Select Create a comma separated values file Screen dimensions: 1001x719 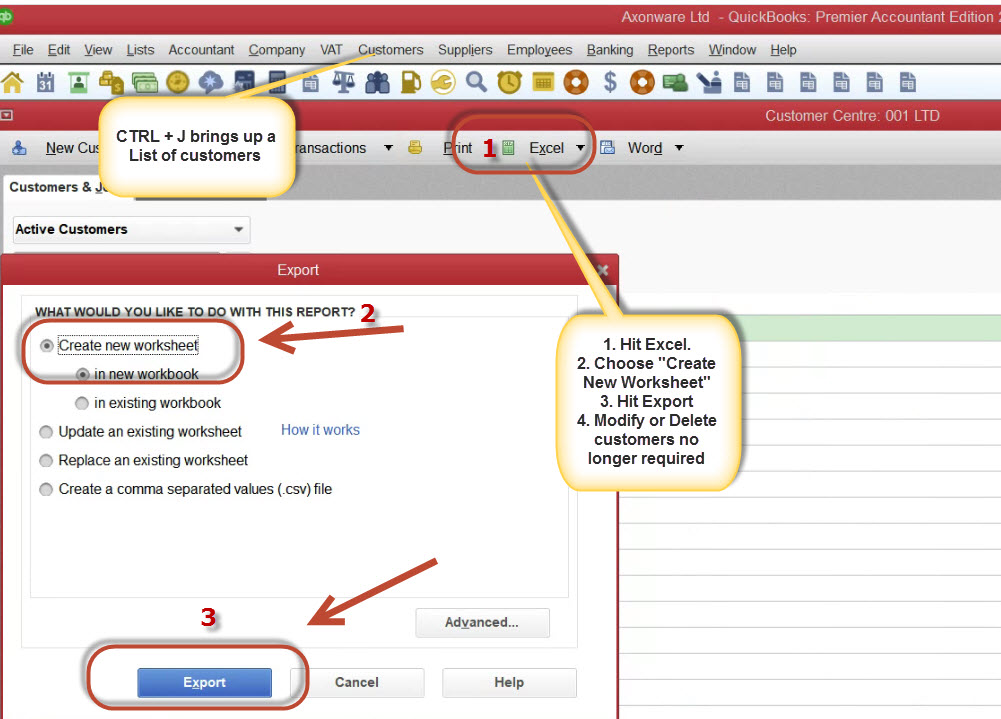click(186, 489)
